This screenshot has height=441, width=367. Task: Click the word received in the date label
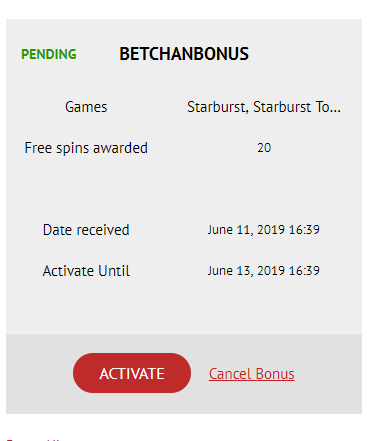pos(103,230)
